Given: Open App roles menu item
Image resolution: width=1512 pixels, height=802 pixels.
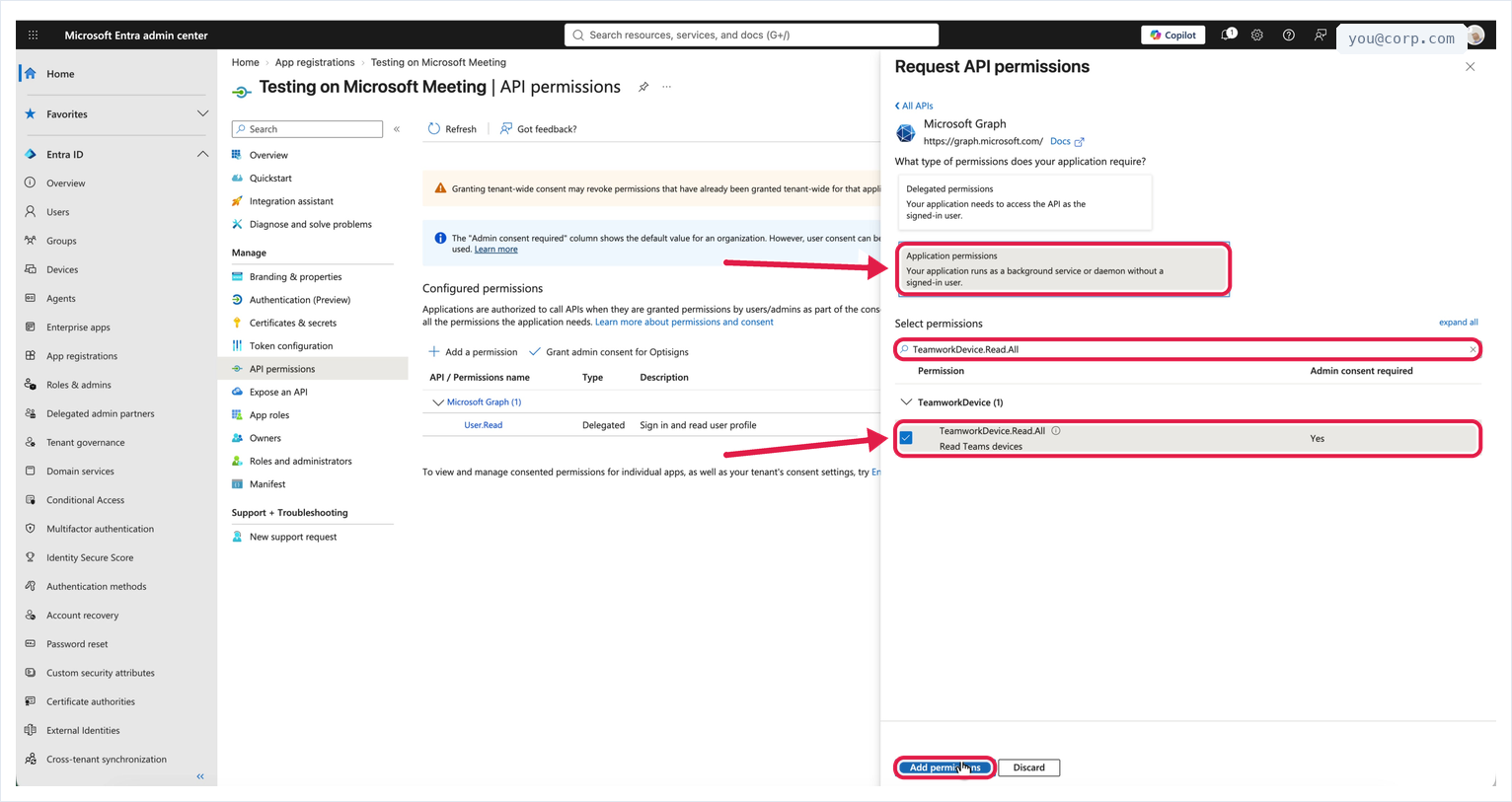Looking at the screenshot, I should click(x=269, y=415).
